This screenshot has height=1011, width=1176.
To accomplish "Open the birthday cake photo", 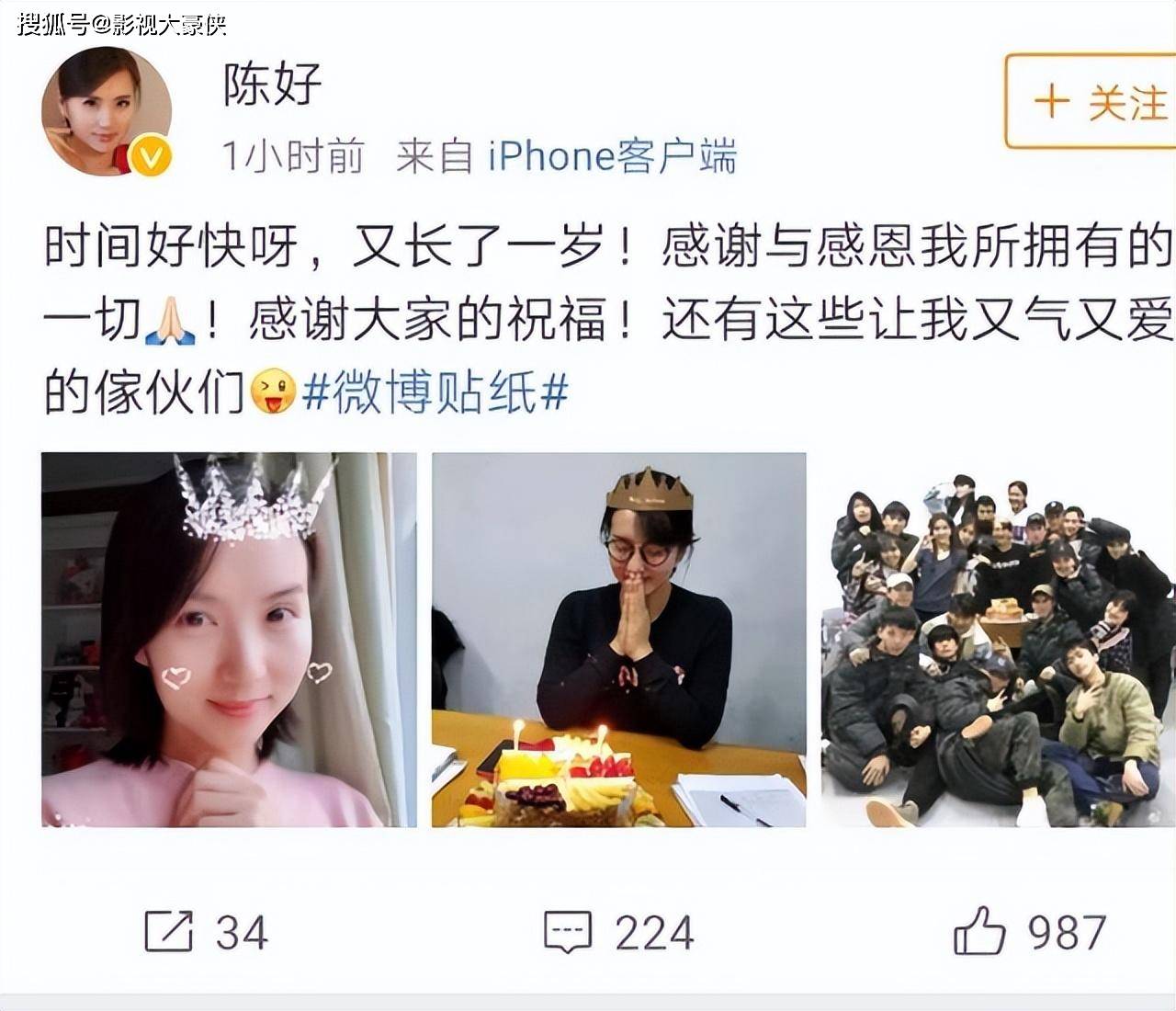I will pyautogui.click(x=619, y=640).
